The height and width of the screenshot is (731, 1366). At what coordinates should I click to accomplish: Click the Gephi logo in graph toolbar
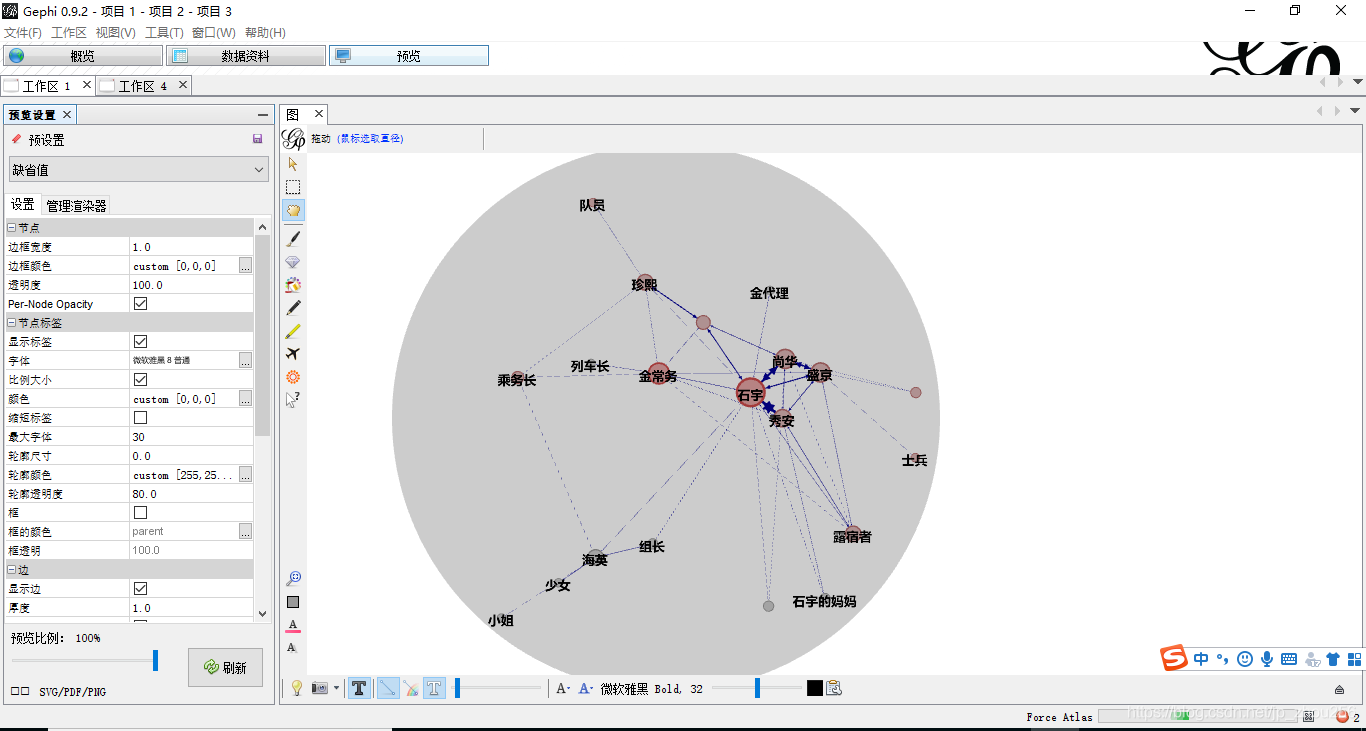(293, 139)
